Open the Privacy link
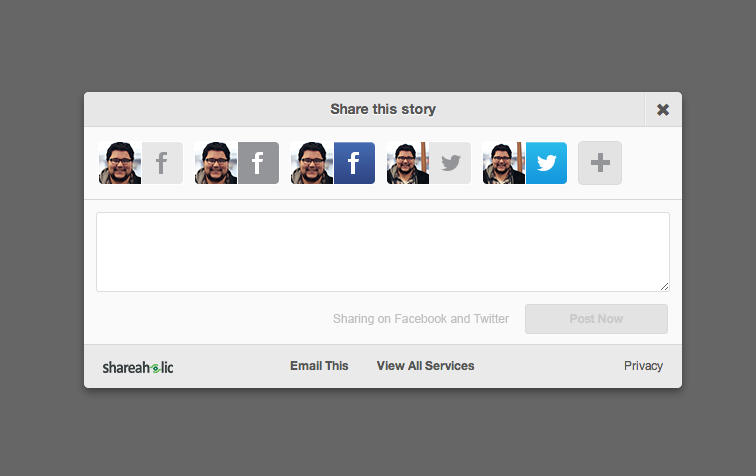The width and height of the screenshot is (756, 476). click(643, 366)
